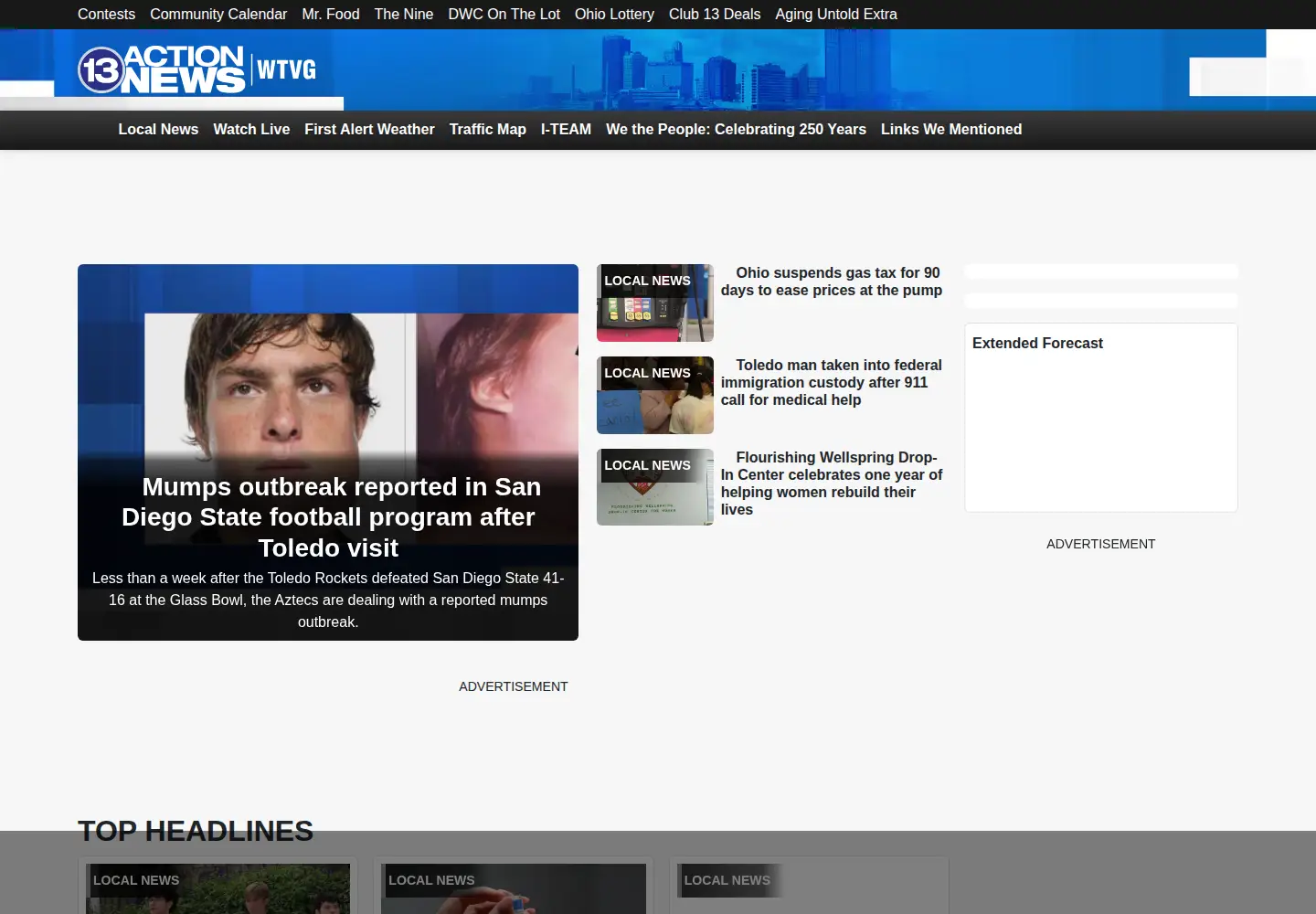Open Links We Mentioned menu item

coord(951,130)
